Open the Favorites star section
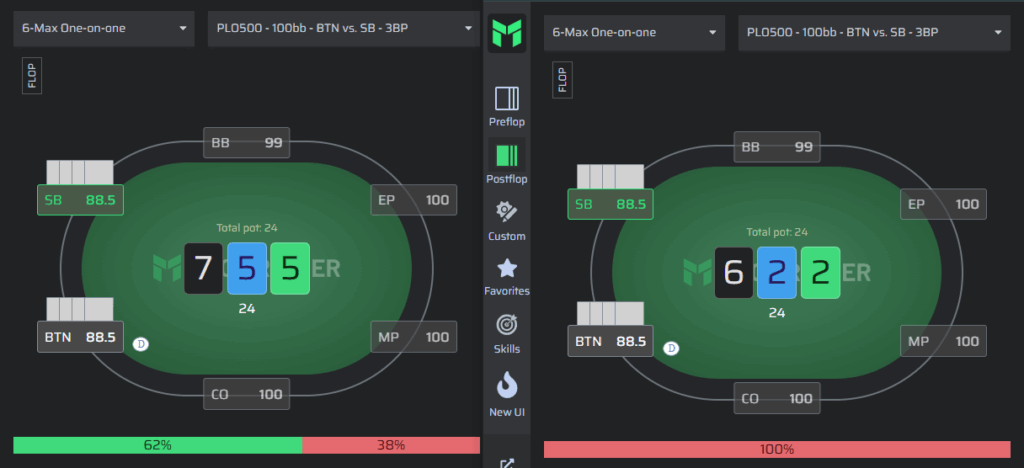1024x468 pixels. [507, 276]
